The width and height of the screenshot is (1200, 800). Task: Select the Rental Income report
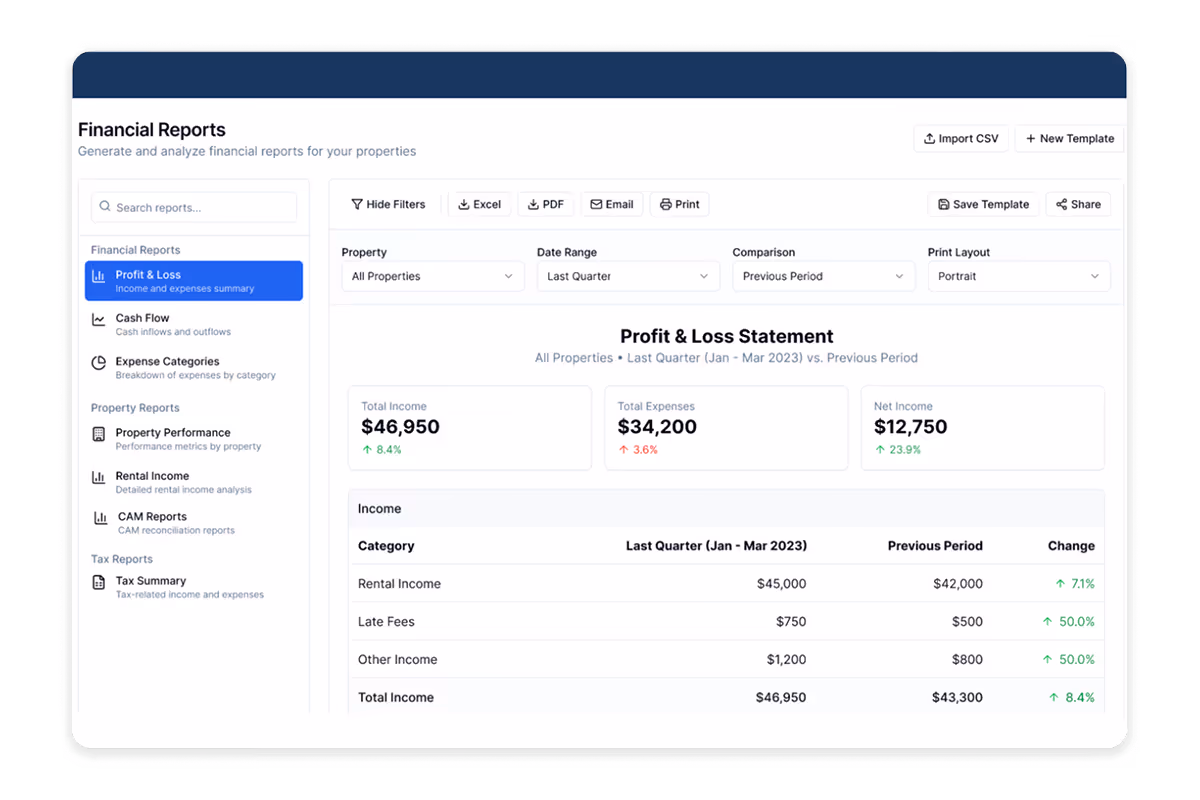(x=194, y=482)
